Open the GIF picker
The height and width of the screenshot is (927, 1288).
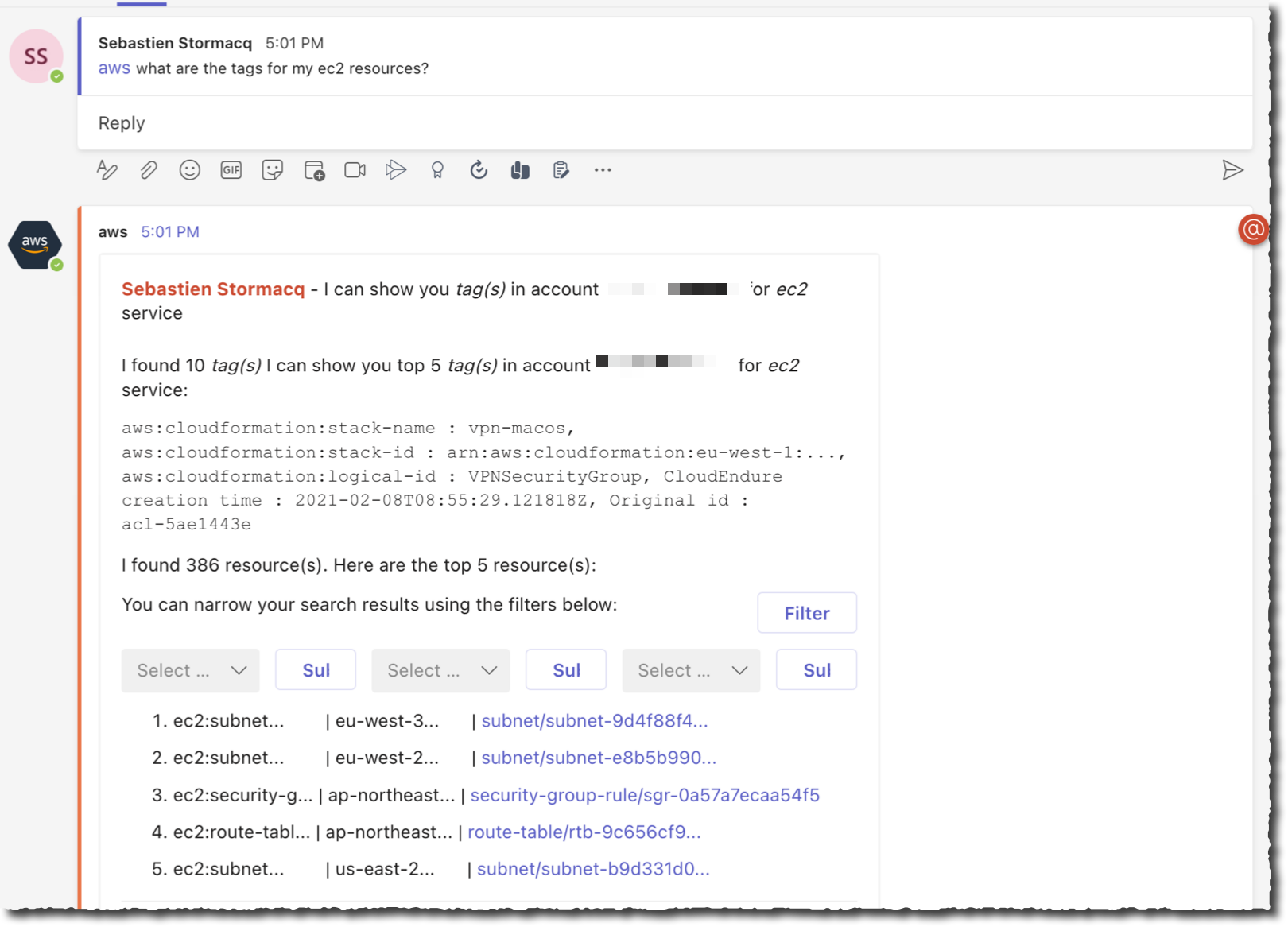[x=231, y=169]
